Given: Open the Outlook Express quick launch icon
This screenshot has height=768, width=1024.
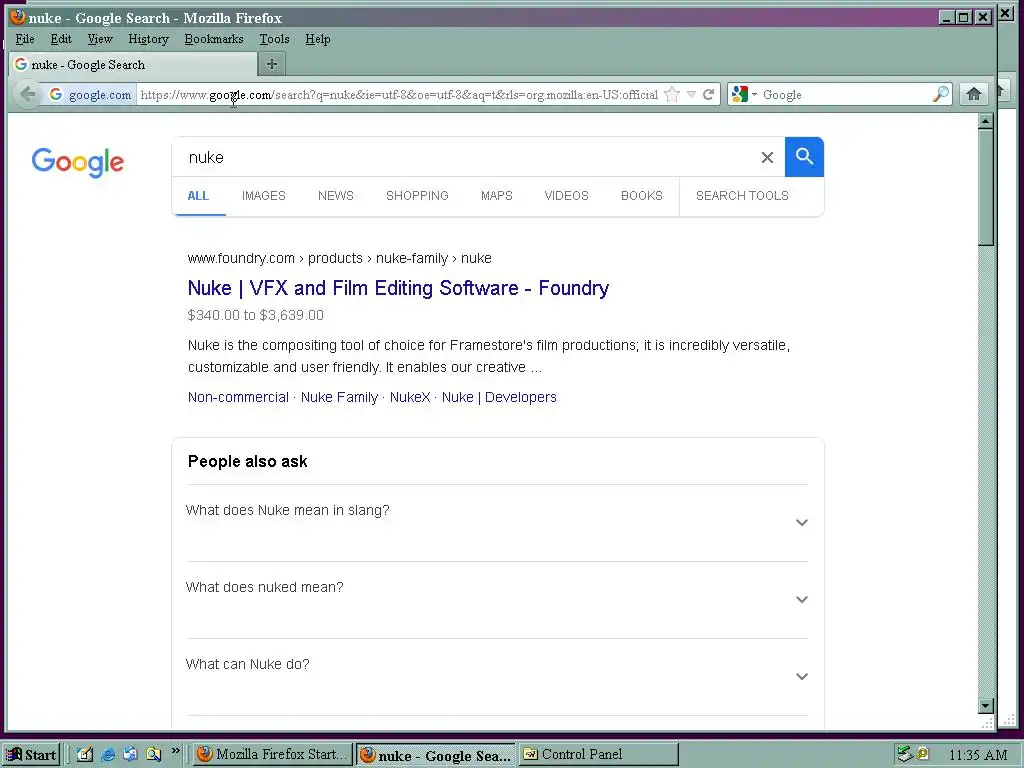Looking at the screenshot, I should [131, 754].
